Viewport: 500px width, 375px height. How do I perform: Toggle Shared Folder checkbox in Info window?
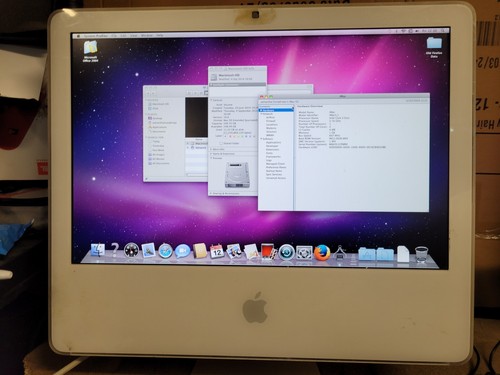pyautogui.click(x=221, y=143)
